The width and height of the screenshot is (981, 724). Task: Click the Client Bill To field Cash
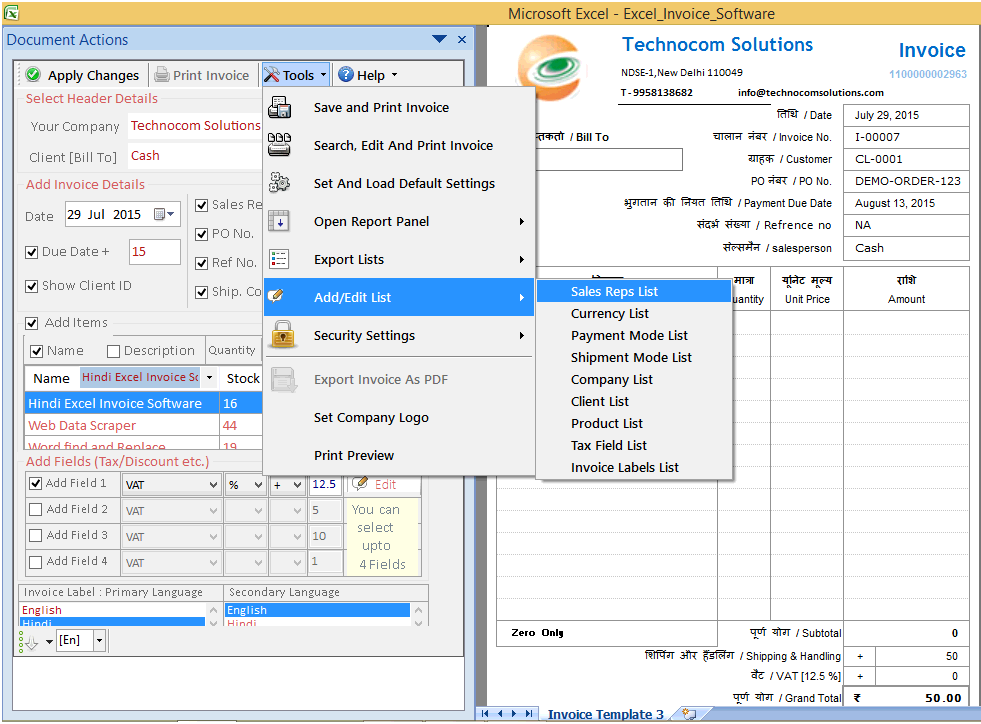(x=195, y=156)
